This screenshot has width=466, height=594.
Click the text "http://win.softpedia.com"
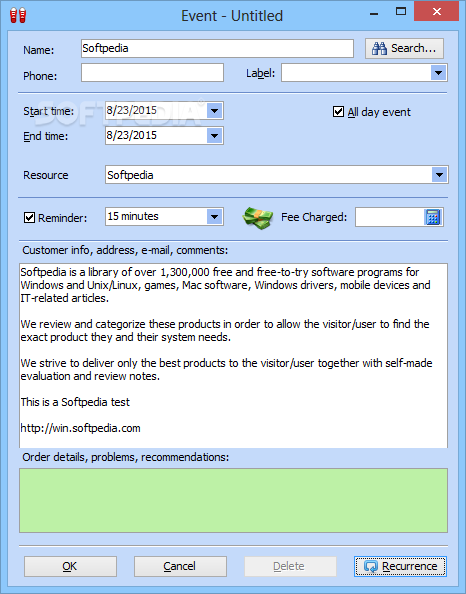coord(80,428)
